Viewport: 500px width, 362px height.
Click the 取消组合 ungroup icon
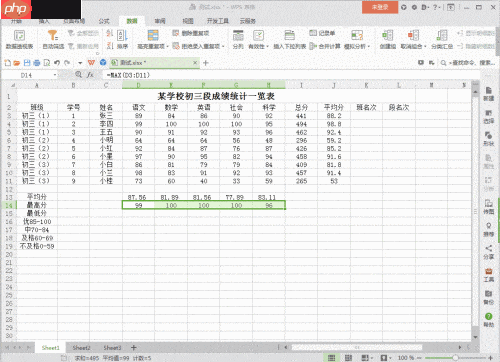(413, 35)
